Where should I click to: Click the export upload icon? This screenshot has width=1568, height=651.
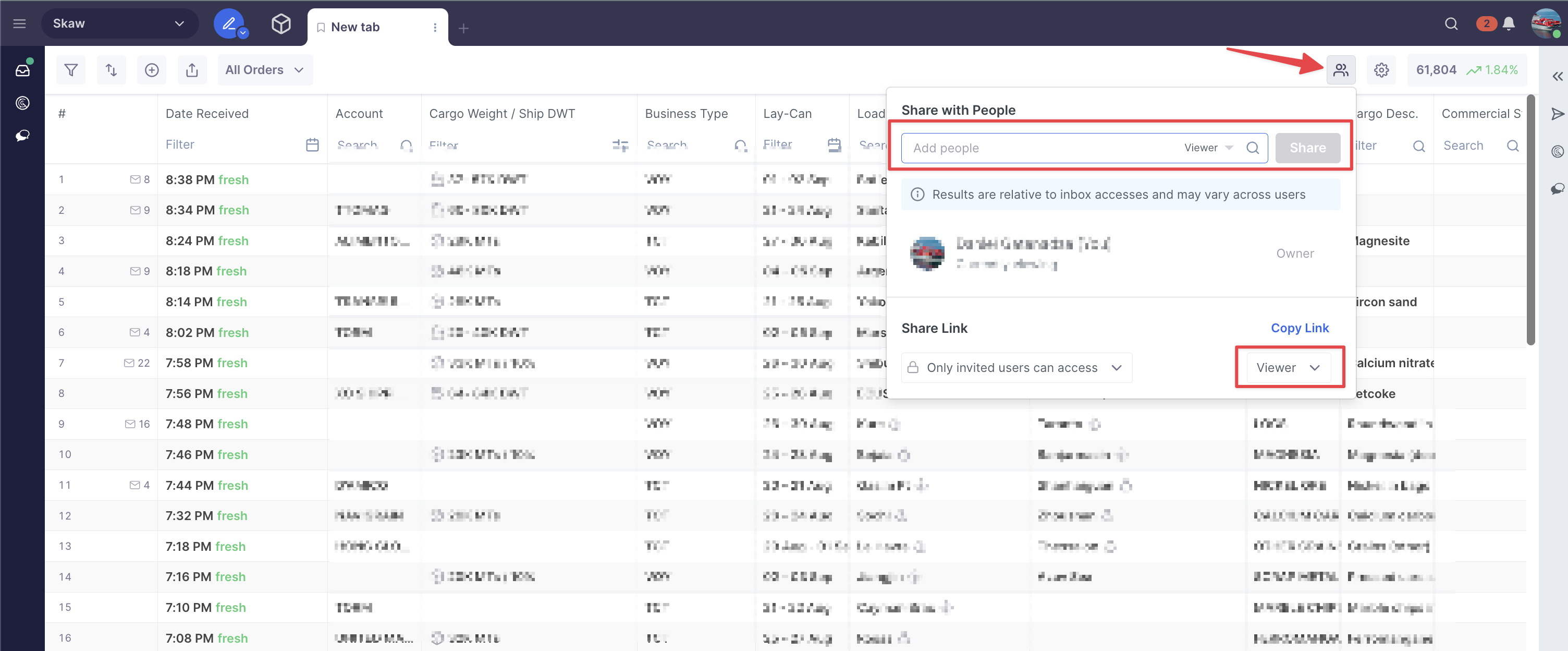pyautogui.click(x=192, y=70)
